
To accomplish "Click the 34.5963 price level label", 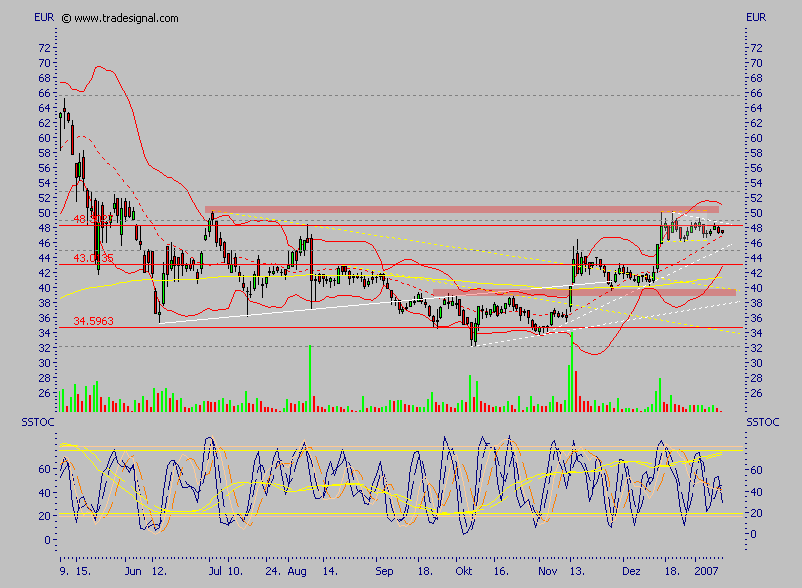I will [92, 321].
